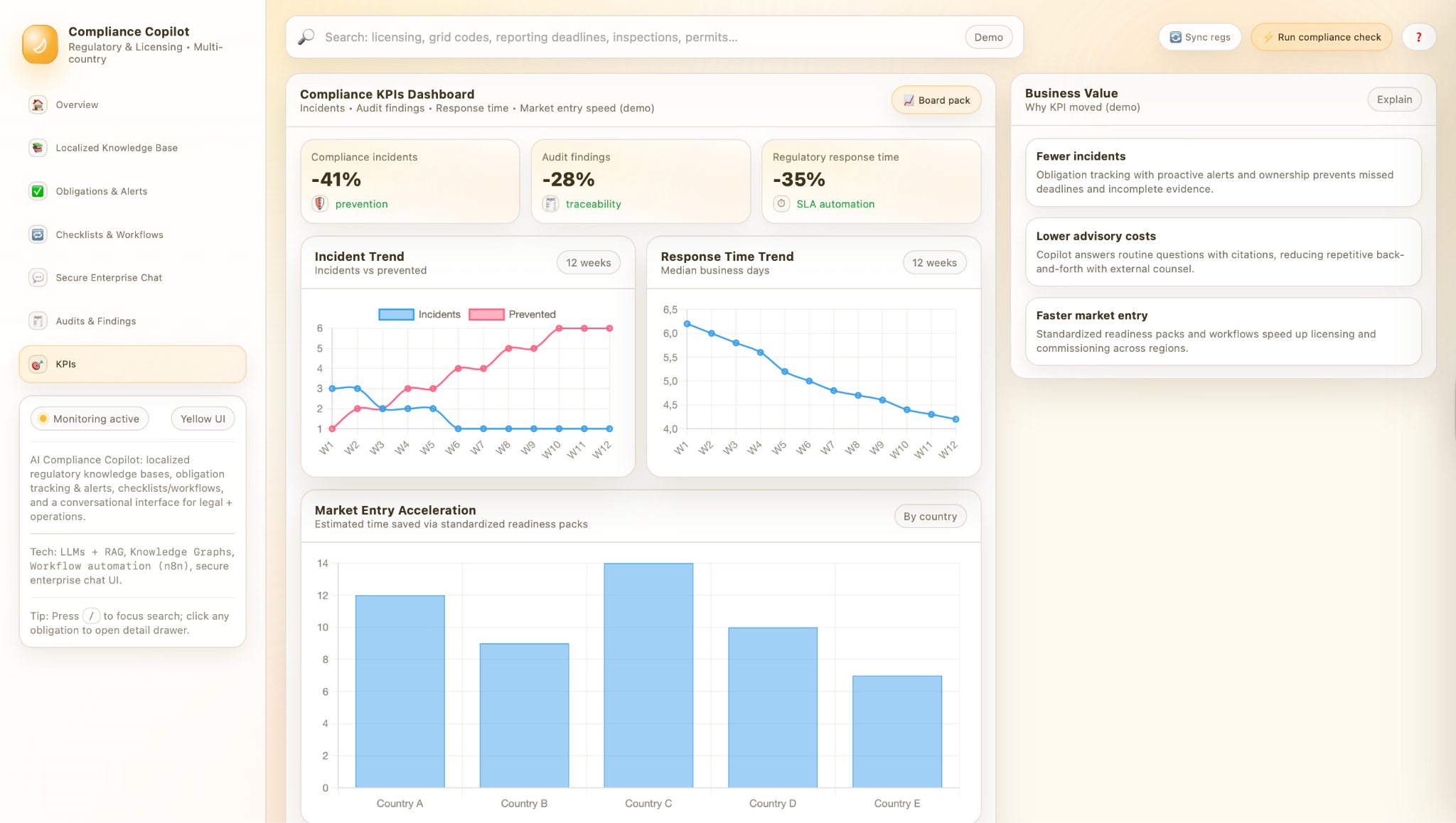
Task: Open the Incident Trend 12 weeks selector
Action: [x=588, y=262]
